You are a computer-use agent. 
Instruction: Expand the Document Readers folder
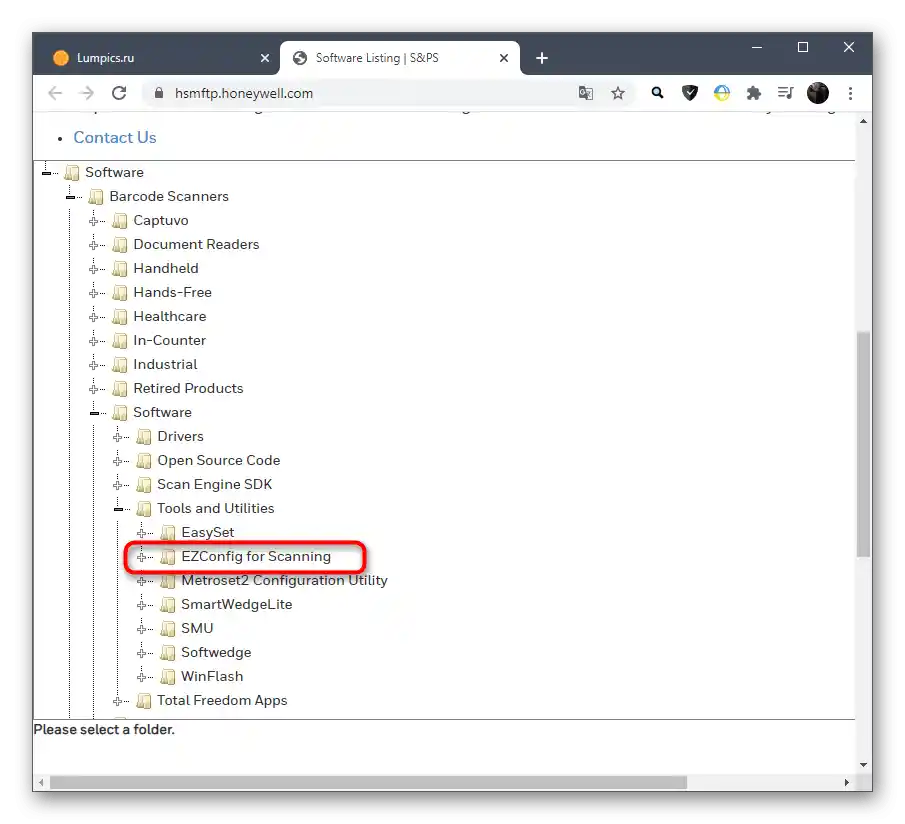click(94, 245)
